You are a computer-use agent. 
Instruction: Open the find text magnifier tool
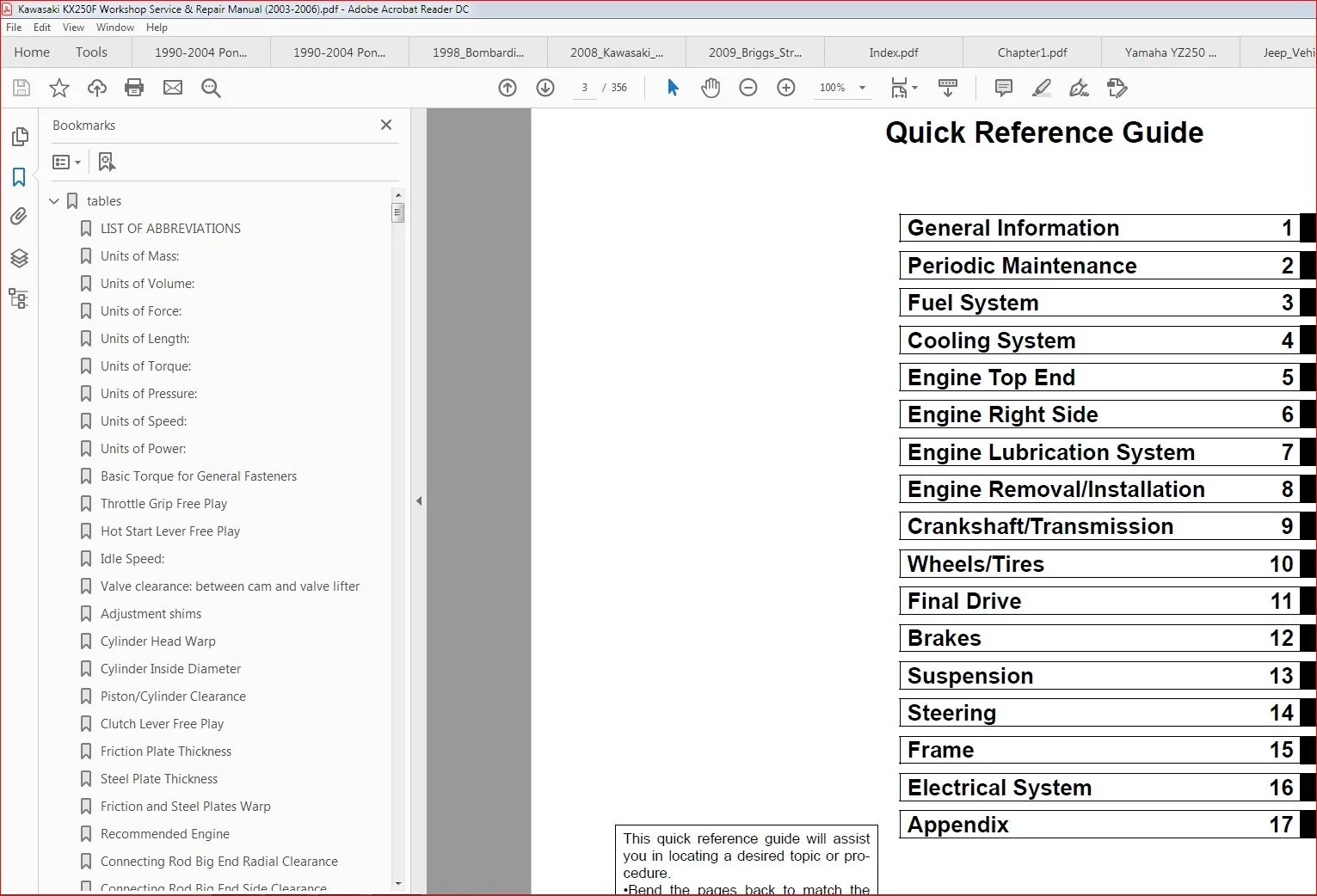(211, 88)
